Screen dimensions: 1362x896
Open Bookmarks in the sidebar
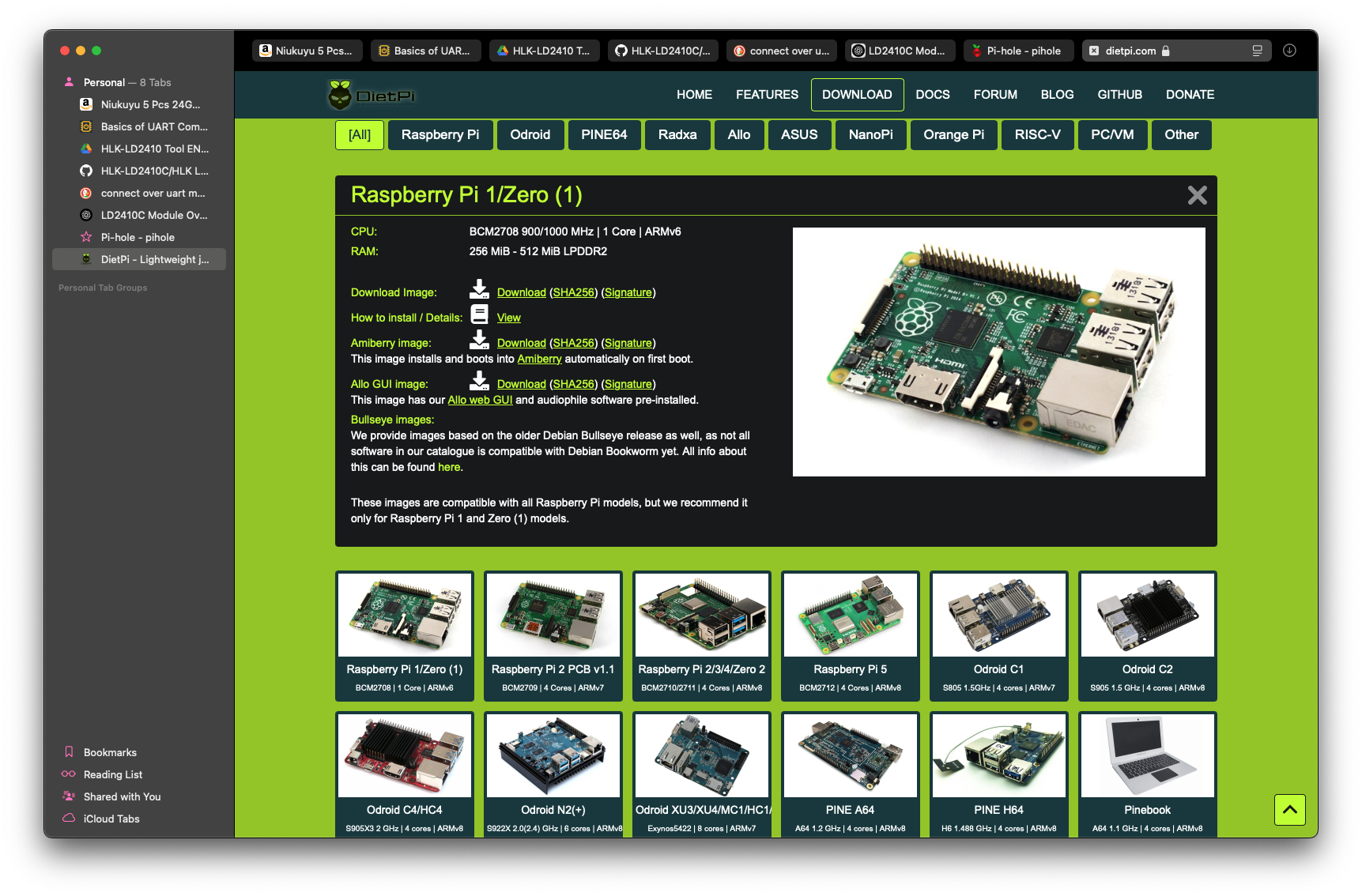click(x=110, y=752)
